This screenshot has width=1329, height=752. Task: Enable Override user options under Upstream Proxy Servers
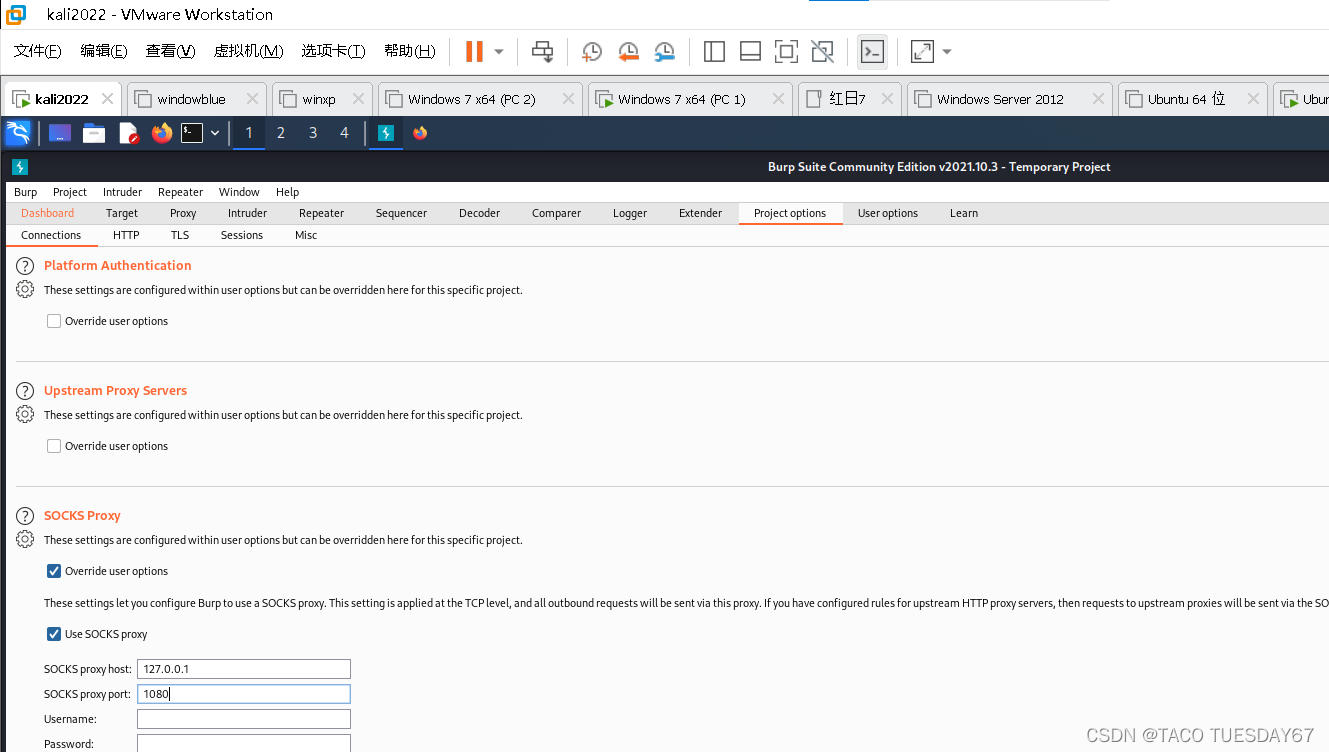point(54,446)
